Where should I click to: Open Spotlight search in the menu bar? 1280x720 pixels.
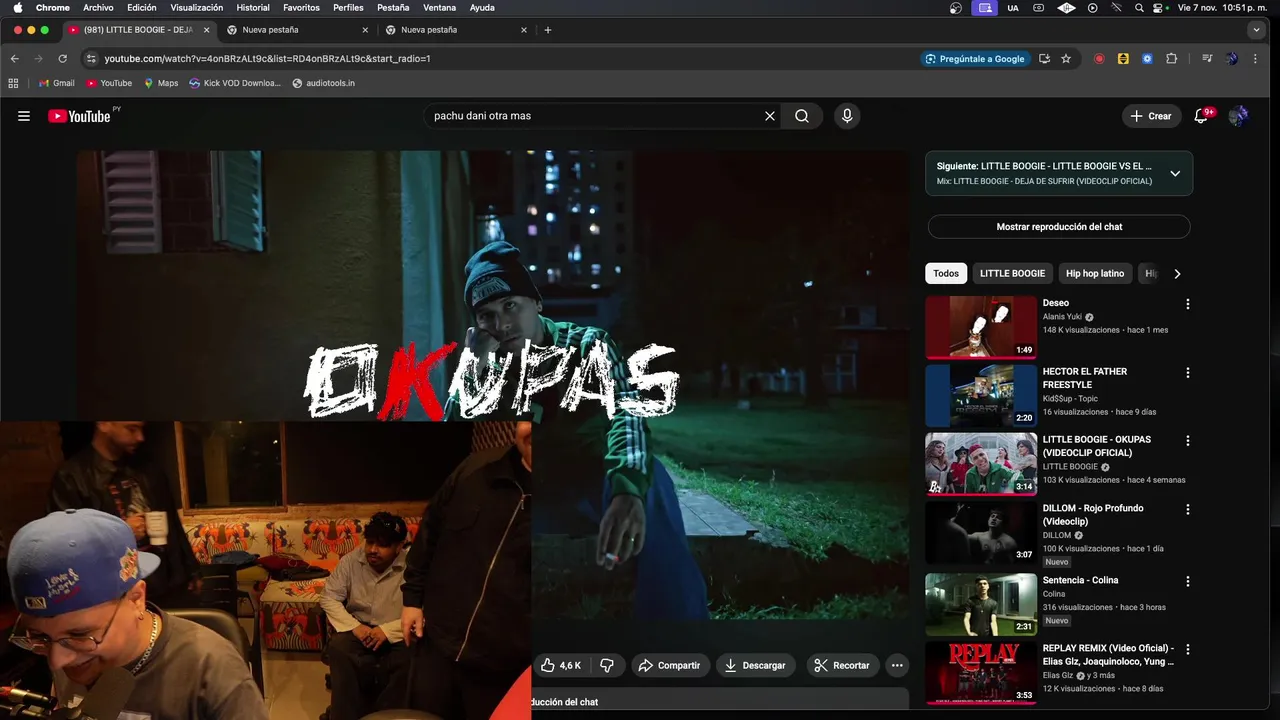pyautogui.click(x=1139, y=8)
